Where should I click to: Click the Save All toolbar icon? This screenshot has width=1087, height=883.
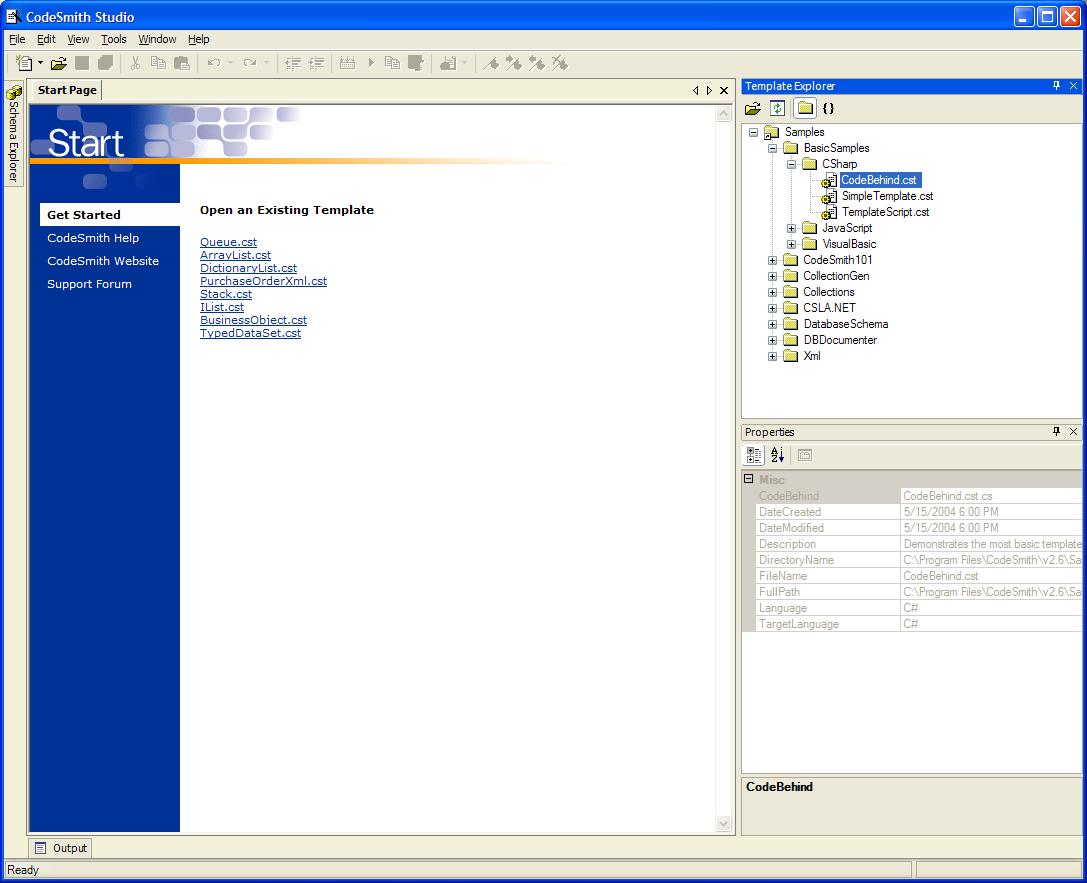(x=105, y=64)
